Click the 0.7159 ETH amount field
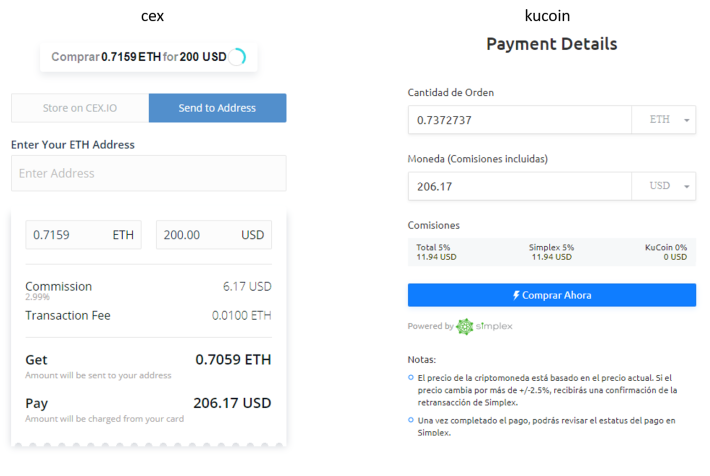The width and height of the screenshot is (710, 476). (x=83, y=235)
